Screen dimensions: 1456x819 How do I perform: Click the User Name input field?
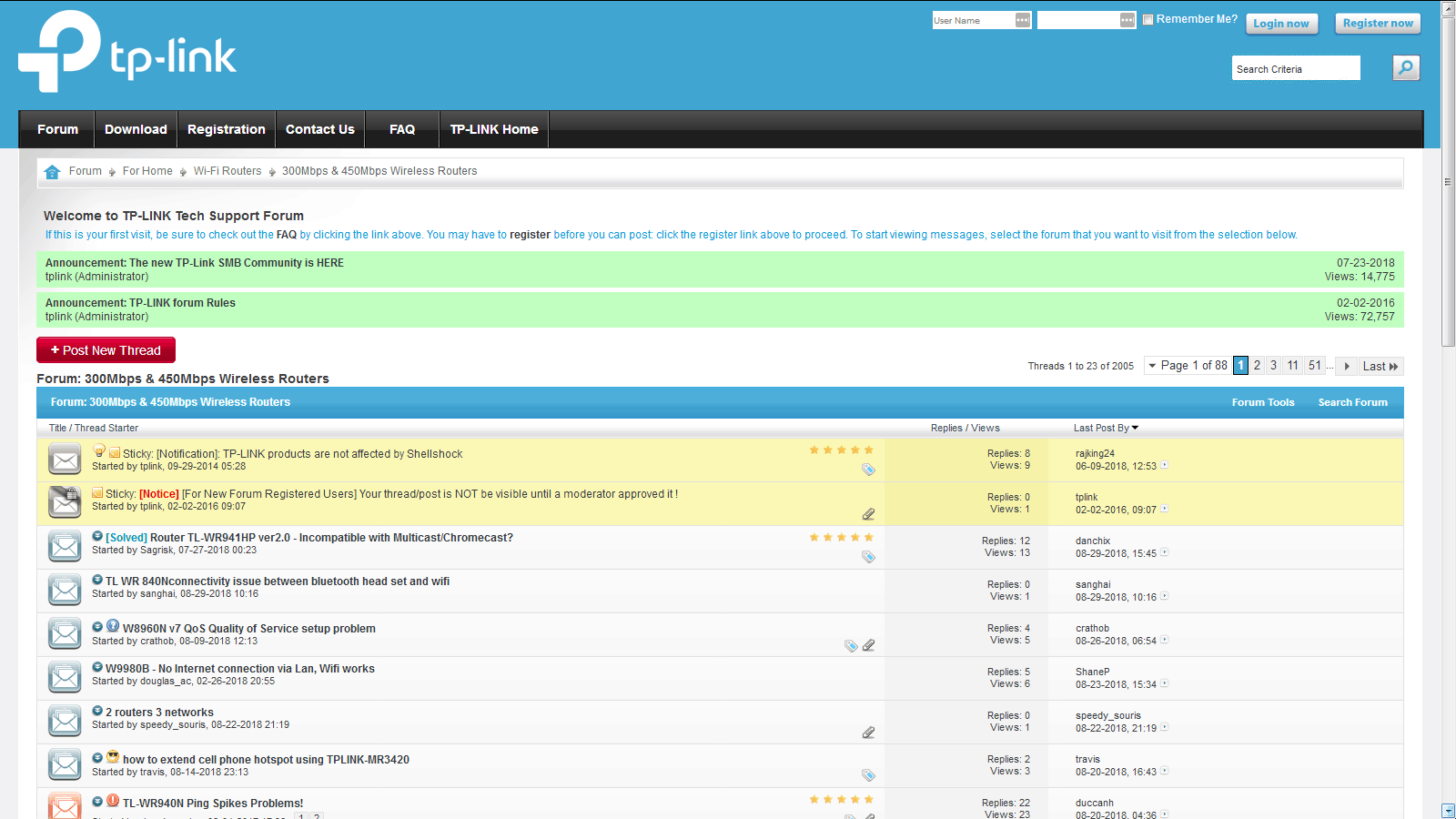click(974, 20)
